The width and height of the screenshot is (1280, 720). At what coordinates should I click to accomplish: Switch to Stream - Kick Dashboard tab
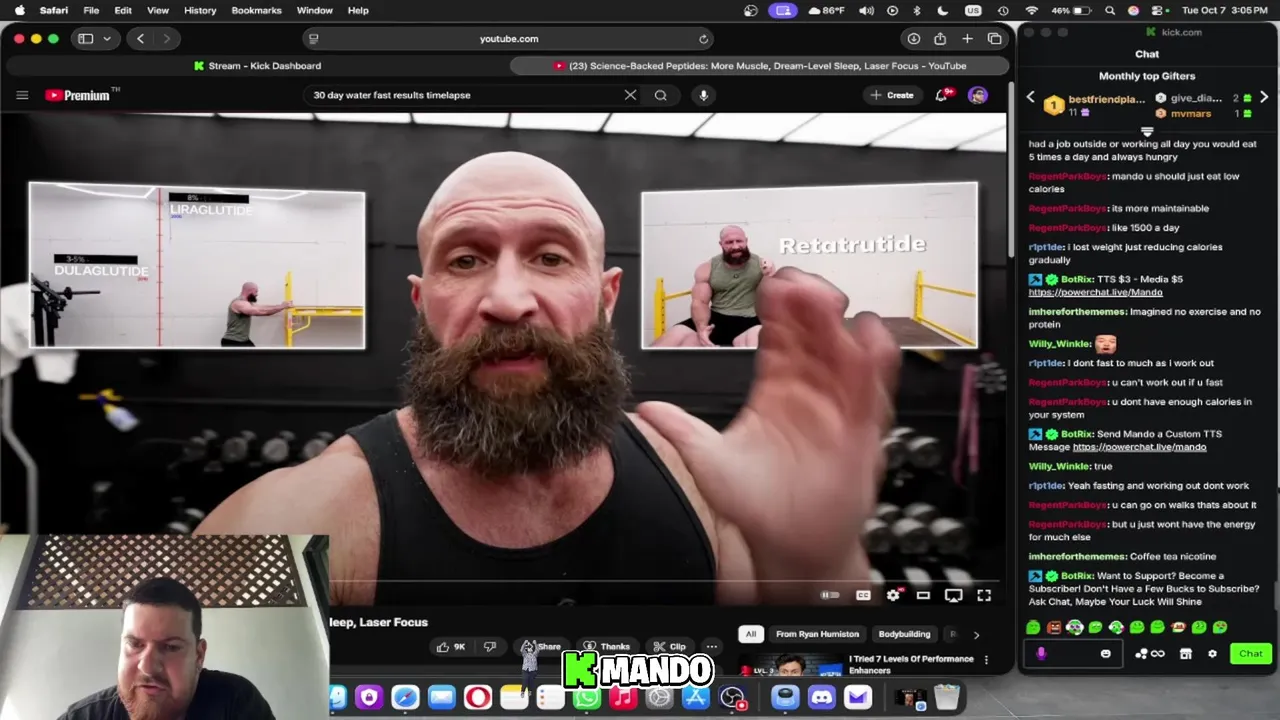pos(258,66)
